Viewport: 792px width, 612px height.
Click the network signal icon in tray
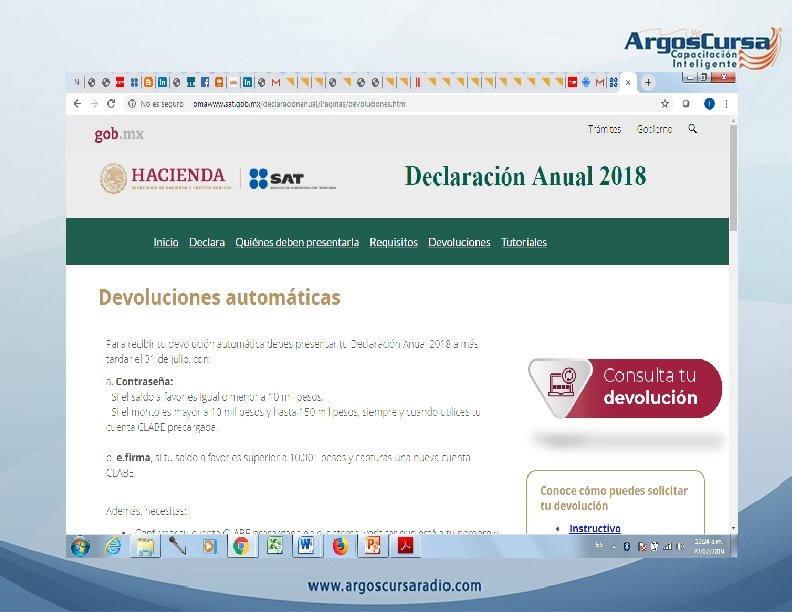(x=668, y=546)
